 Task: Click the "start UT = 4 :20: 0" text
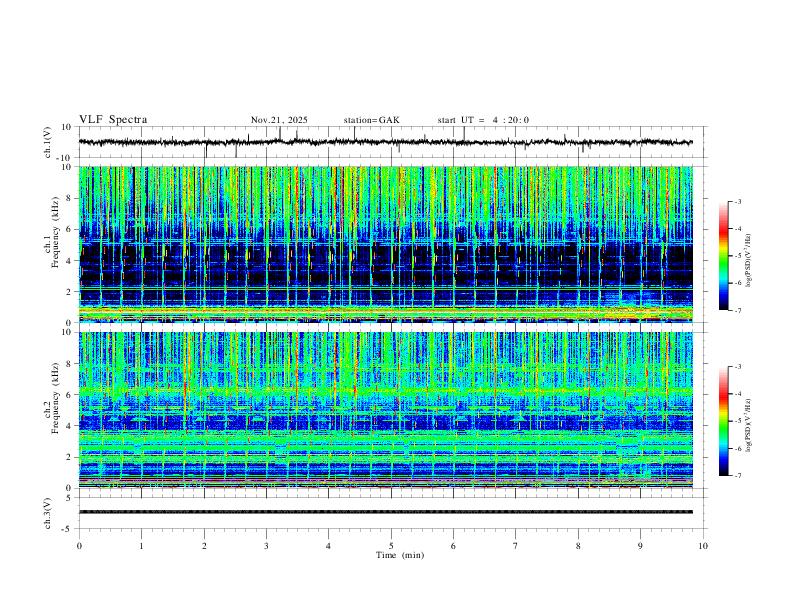click(483, 120)
